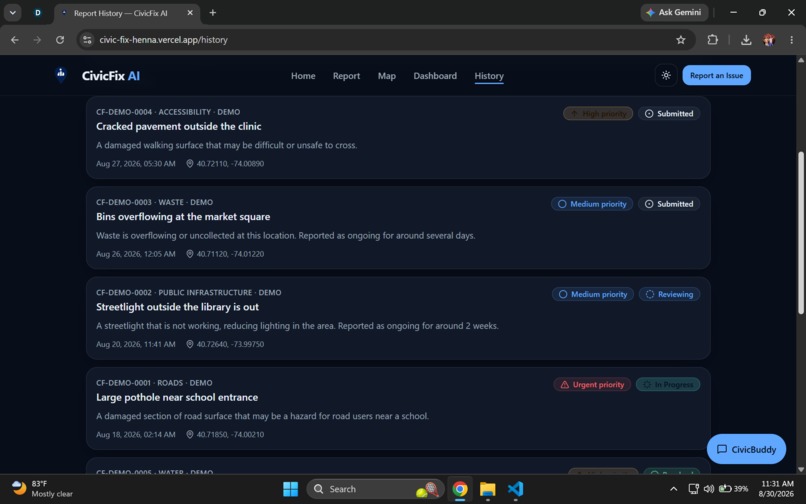Click the taskbar Search box

(x=376, y=489)
